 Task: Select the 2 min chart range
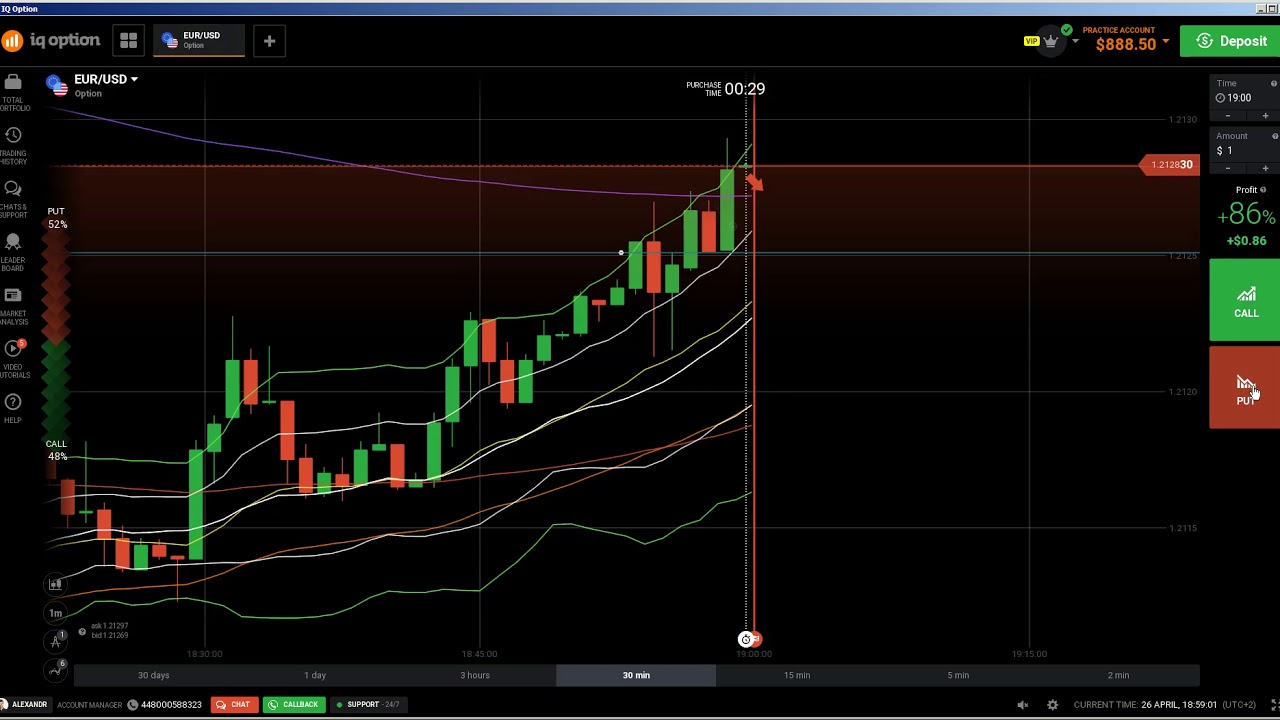pos(1118,675)
